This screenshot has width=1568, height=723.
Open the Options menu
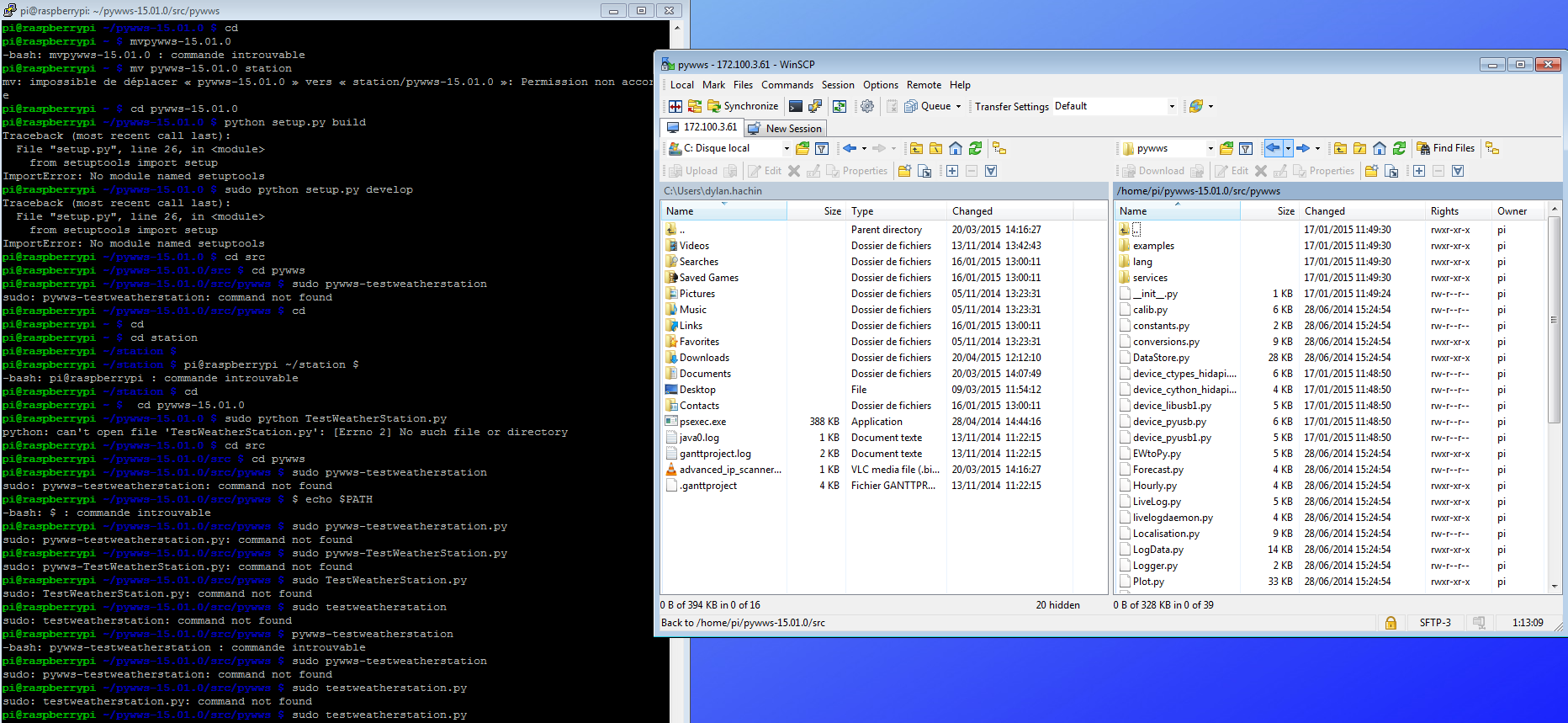(881, 85)
